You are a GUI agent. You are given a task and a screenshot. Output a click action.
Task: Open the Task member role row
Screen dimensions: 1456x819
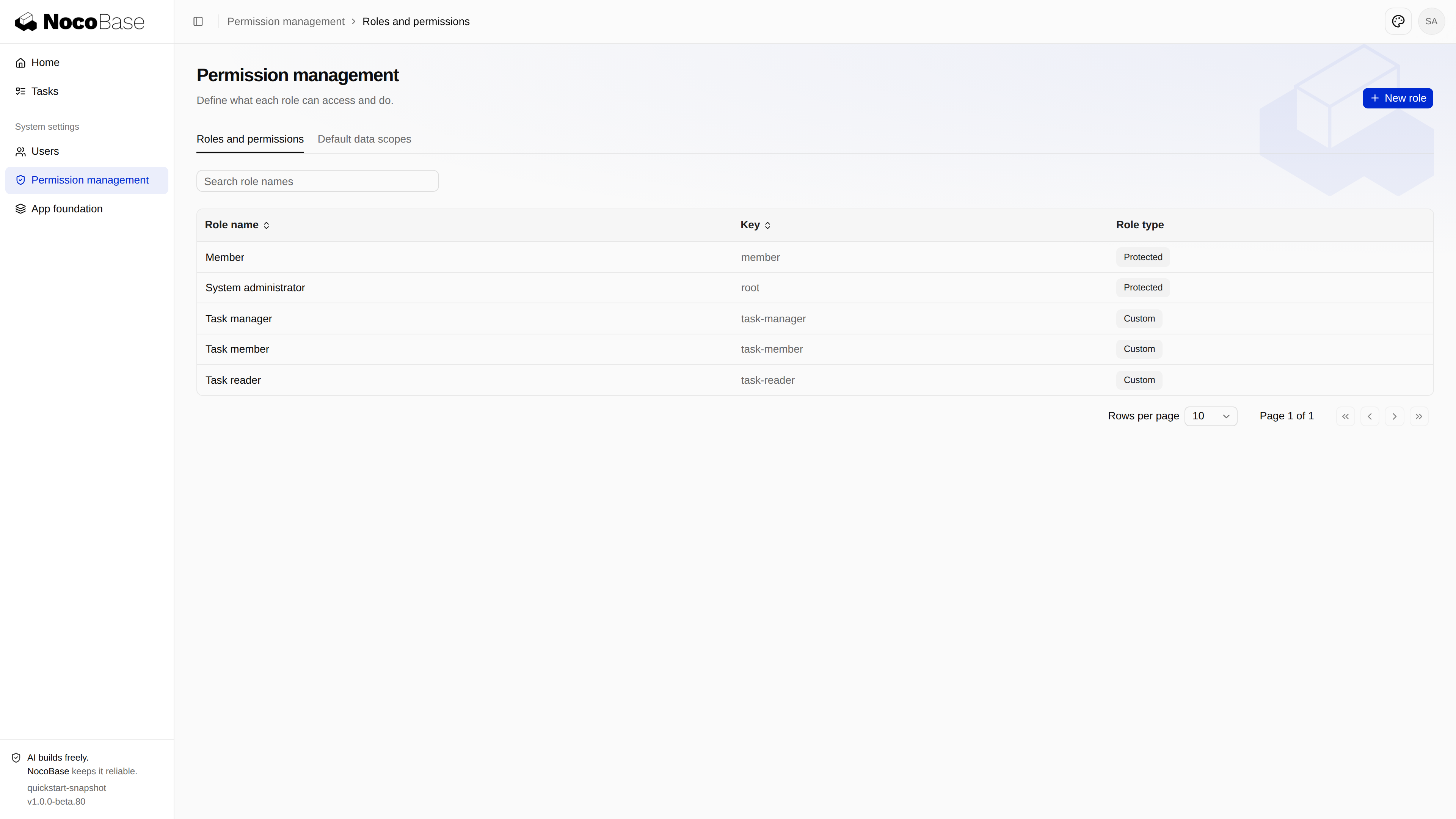coord(814,349)
